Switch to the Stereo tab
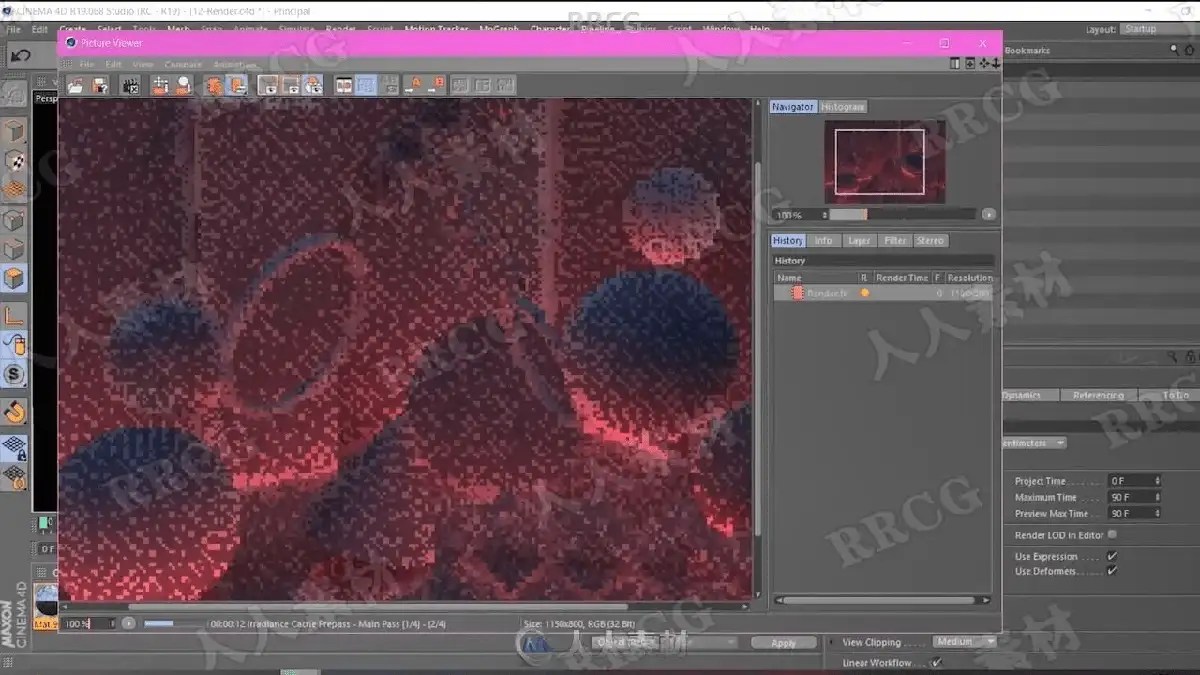Image resolution: width=1200 pixels, height=675 pixels. click(930, 241)
